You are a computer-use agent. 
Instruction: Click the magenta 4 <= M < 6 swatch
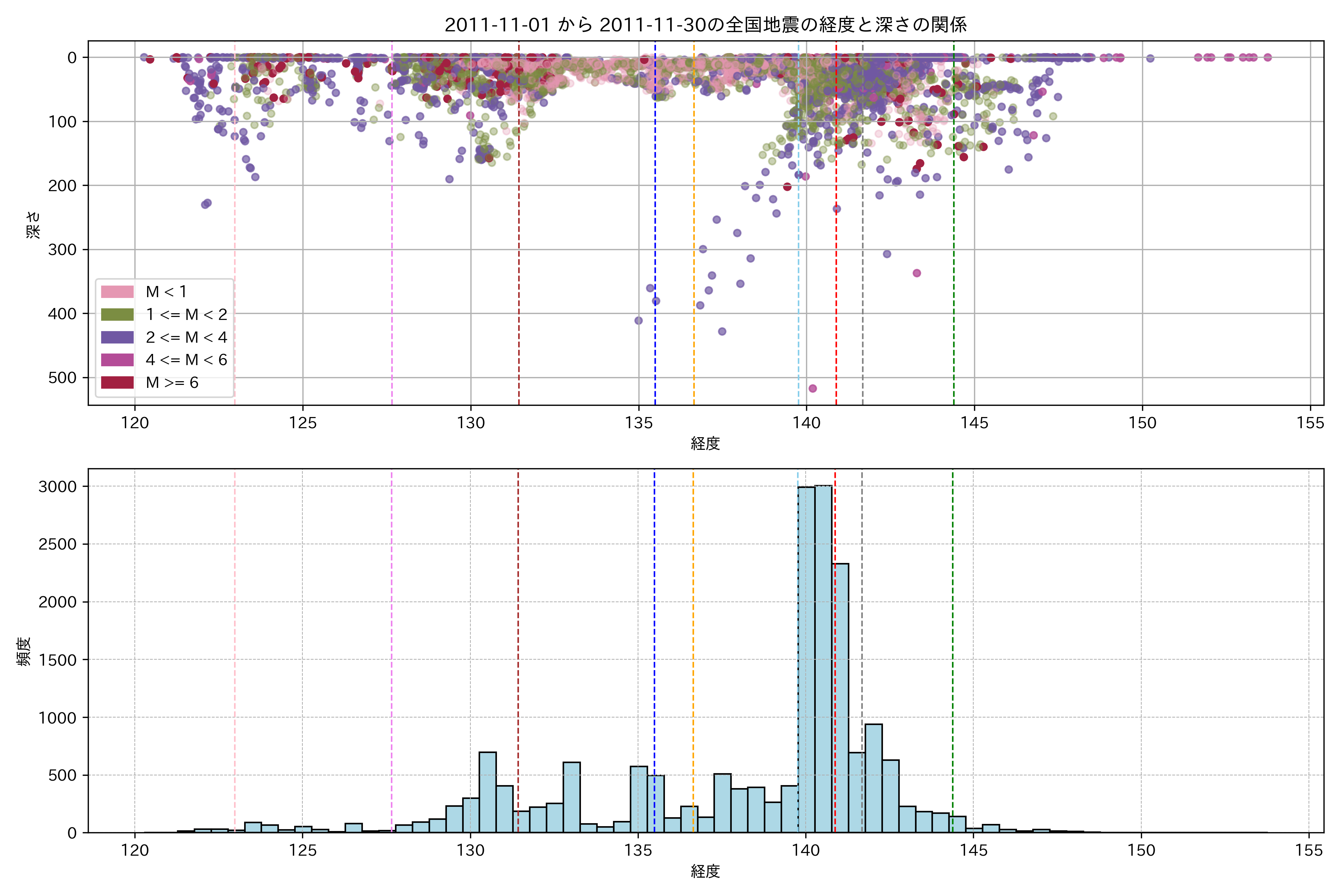coord(117,360)
